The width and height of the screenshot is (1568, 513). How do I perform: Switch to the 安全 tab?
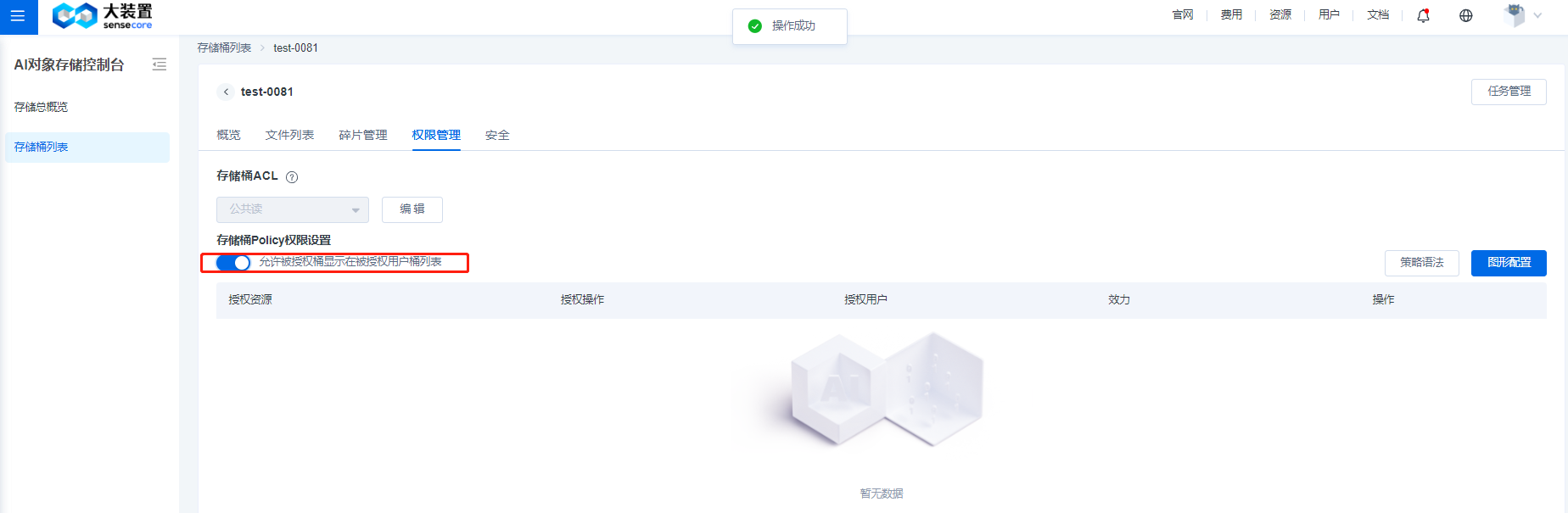[497, 135]
